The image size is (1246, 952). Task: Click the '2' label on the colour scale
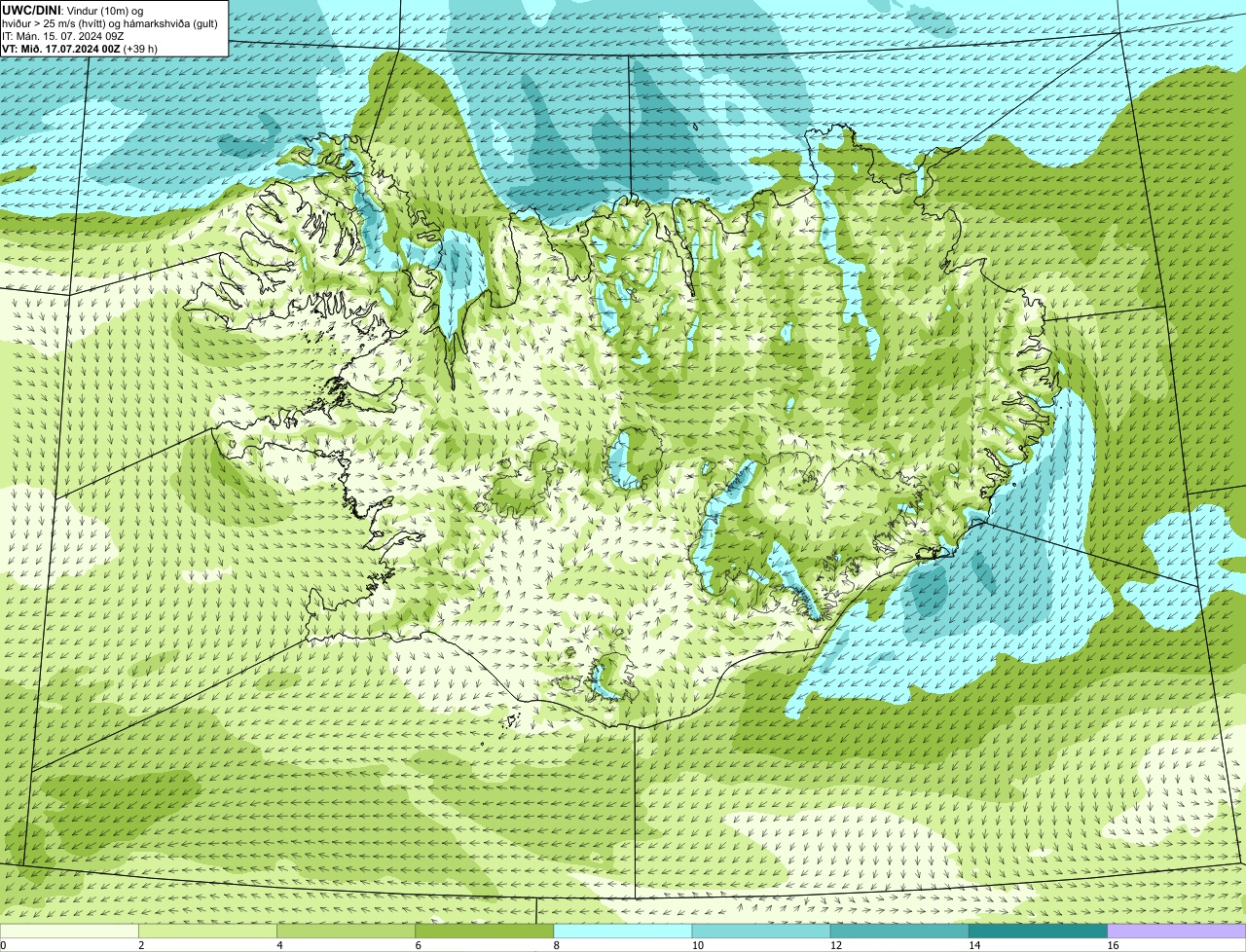click(141, 945)
